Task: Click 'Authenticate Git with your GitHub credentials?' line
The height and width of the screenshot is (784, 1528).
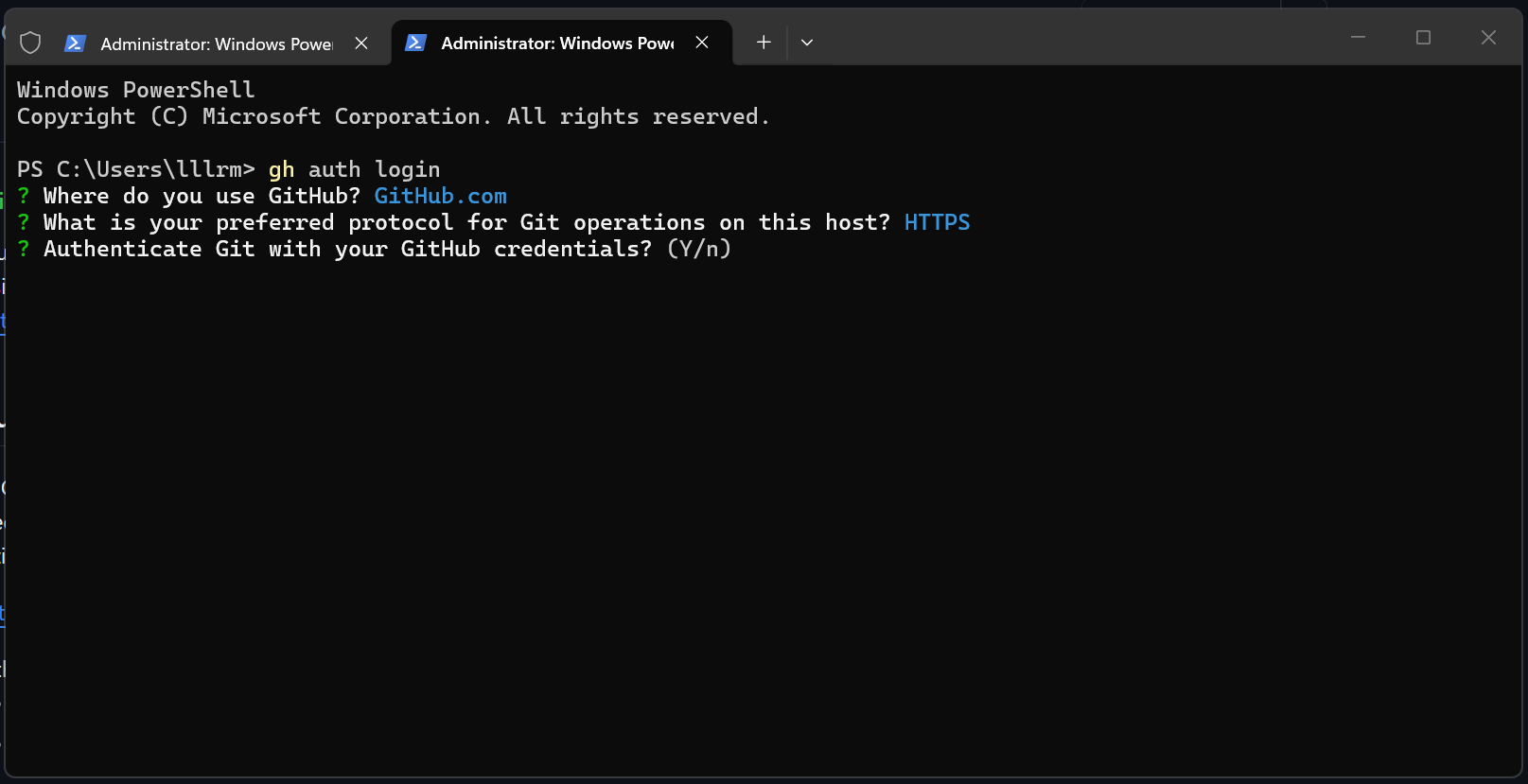Action: coord(347,249)
